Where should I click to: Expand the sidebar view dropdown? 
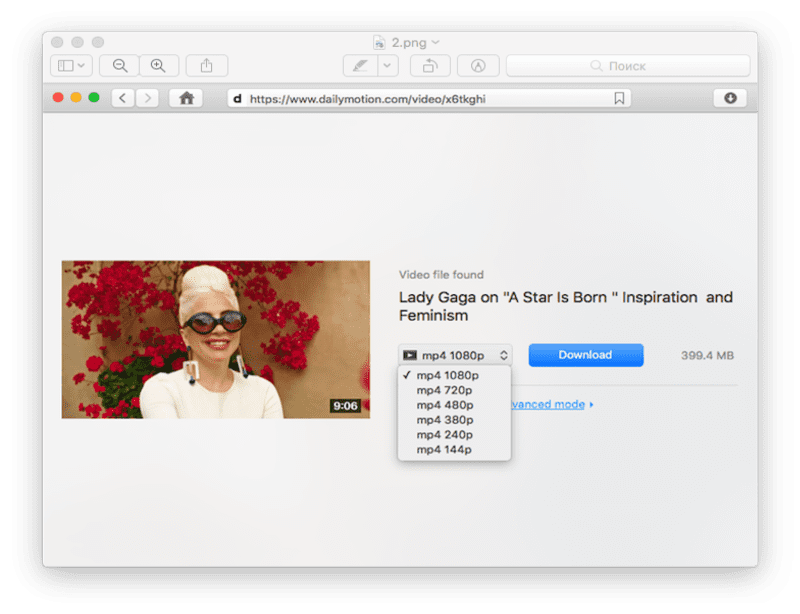click(x=71, y=66)
